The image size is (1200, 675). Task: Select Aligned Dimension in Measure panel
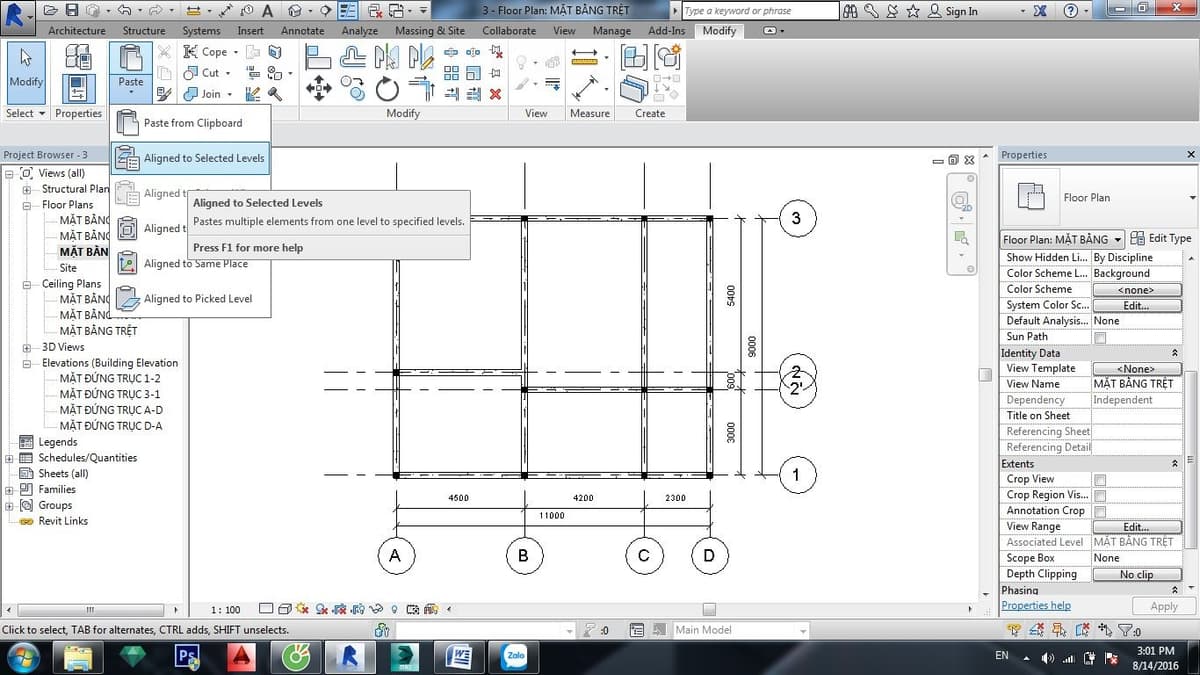(x=584, y=89)
